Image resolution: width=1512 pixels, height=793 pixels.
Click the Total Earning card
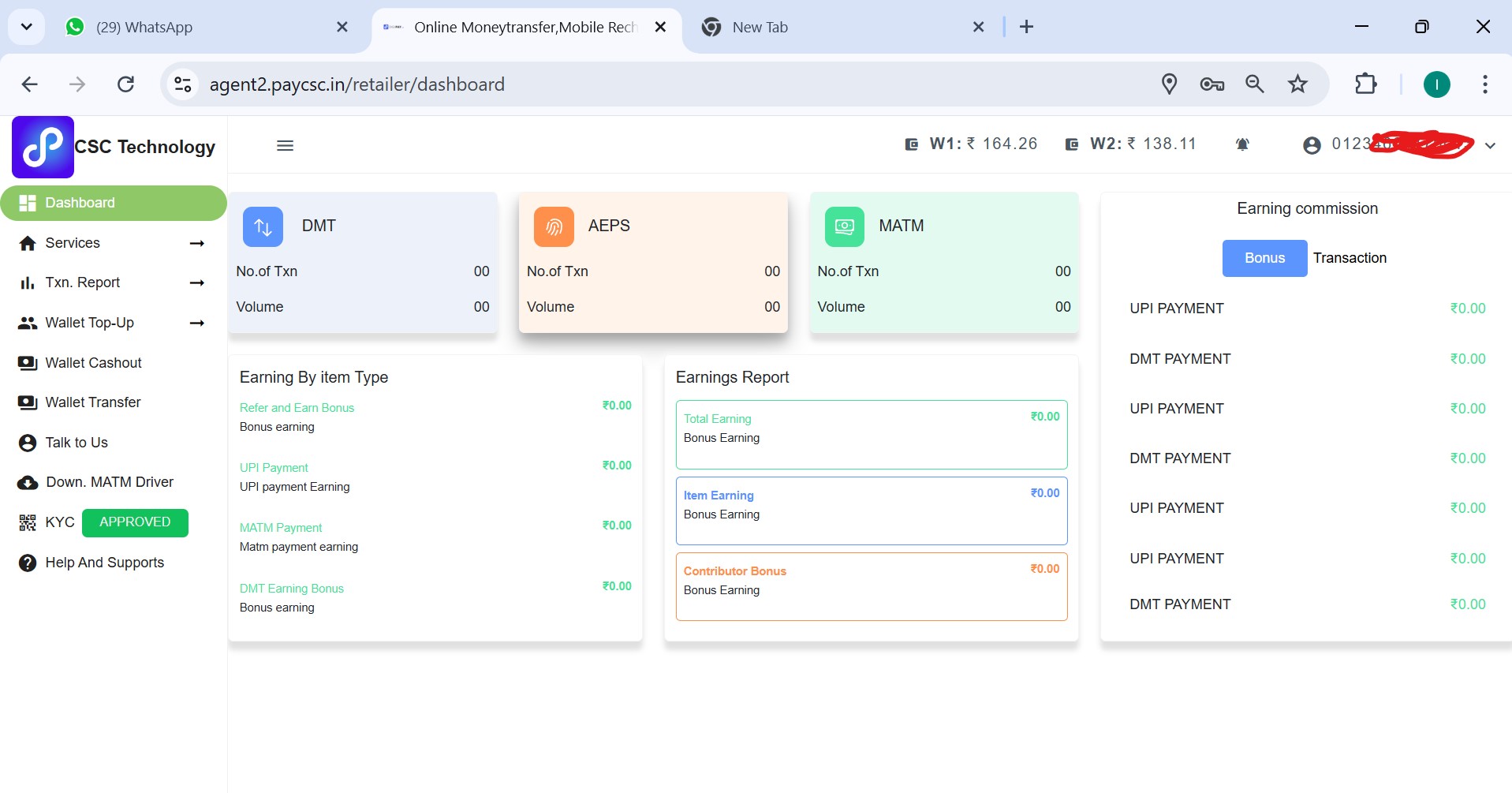pos(872,435)
